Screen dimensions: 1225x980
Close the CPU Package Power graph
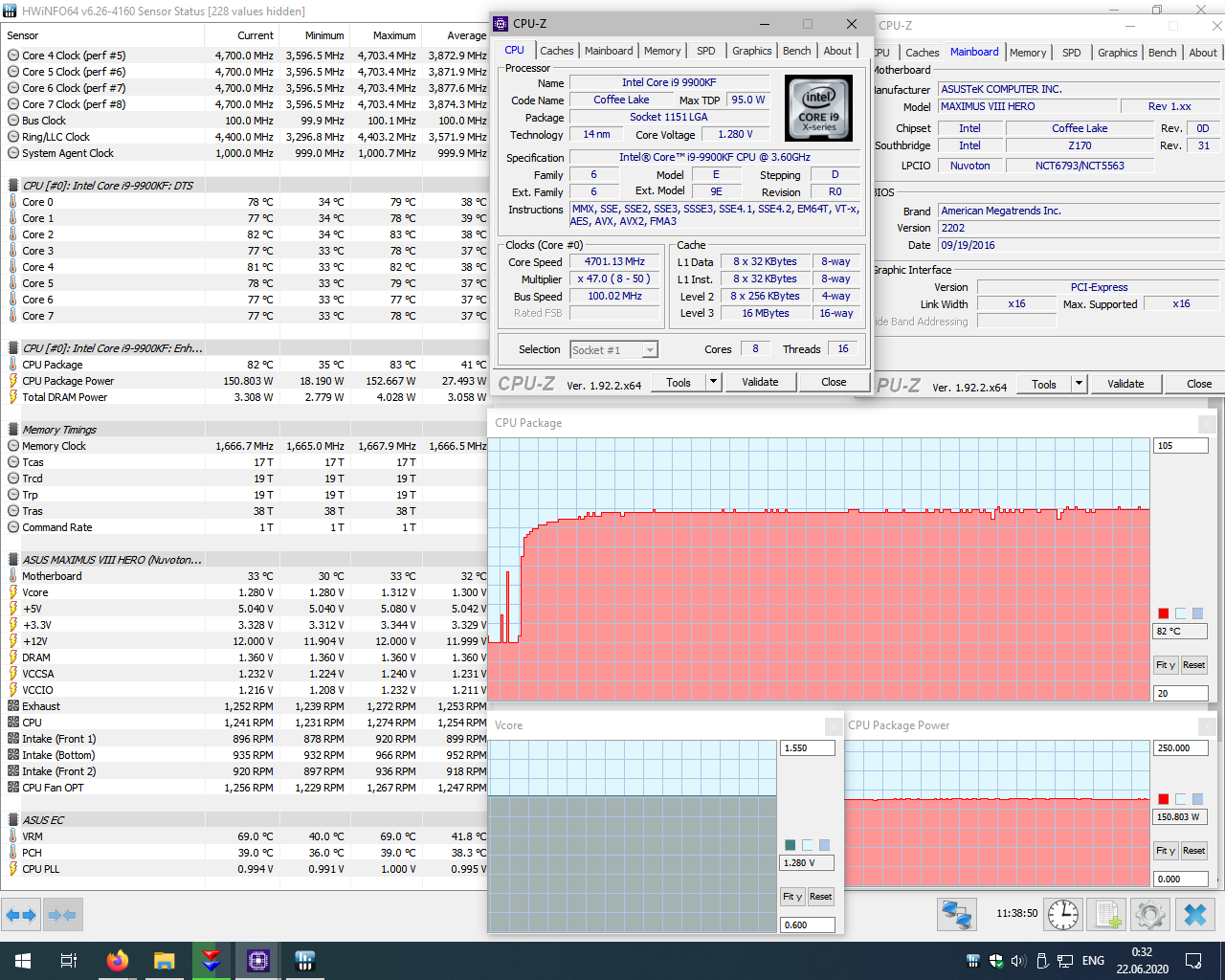tap(1208, 725)
